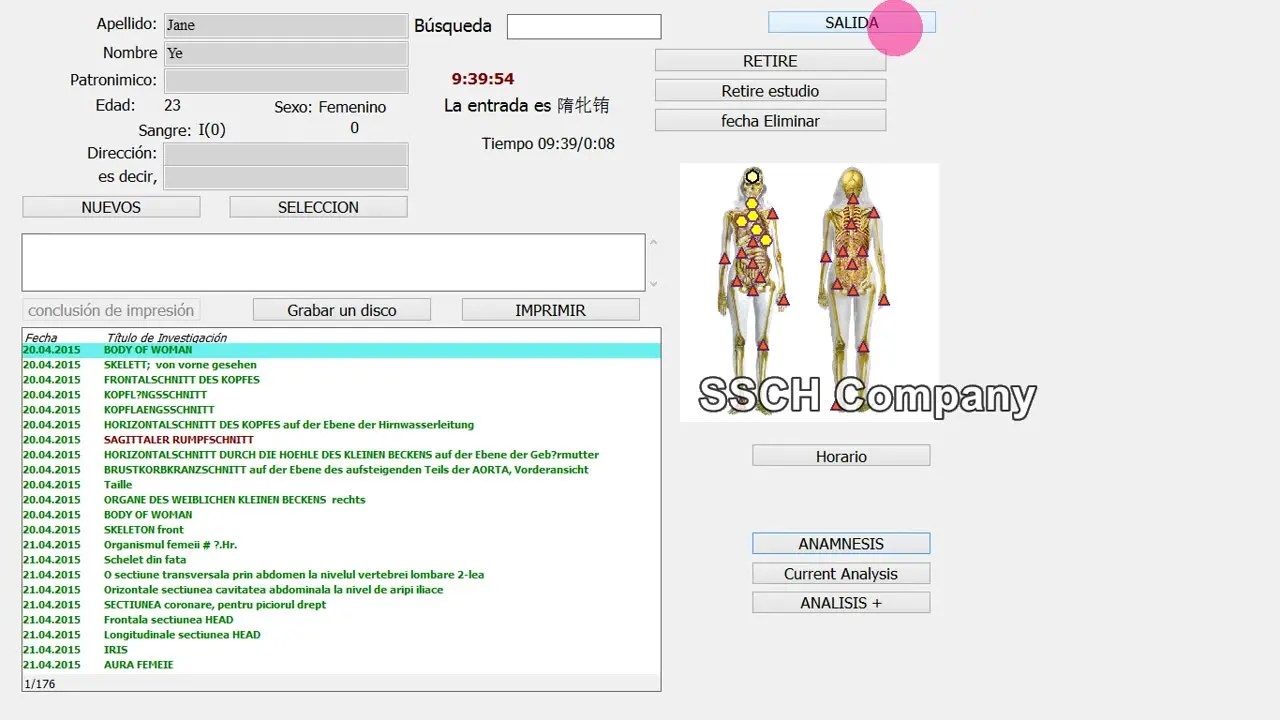Click the '1/176' record counter

[x=40, y=684]
